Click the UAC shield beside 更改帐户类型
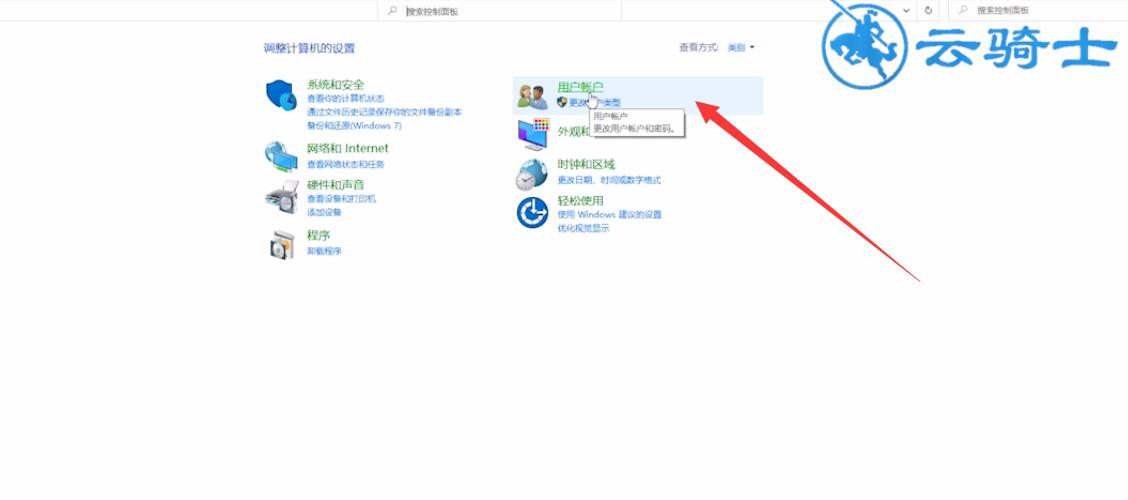The height and width of the screenshot is (500, 1128). click(563, 102)
